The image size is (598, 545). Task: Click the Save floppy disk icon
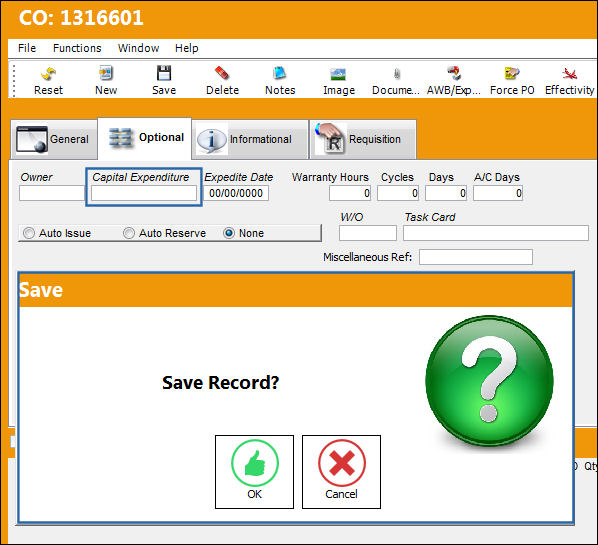tap(164, 73)
